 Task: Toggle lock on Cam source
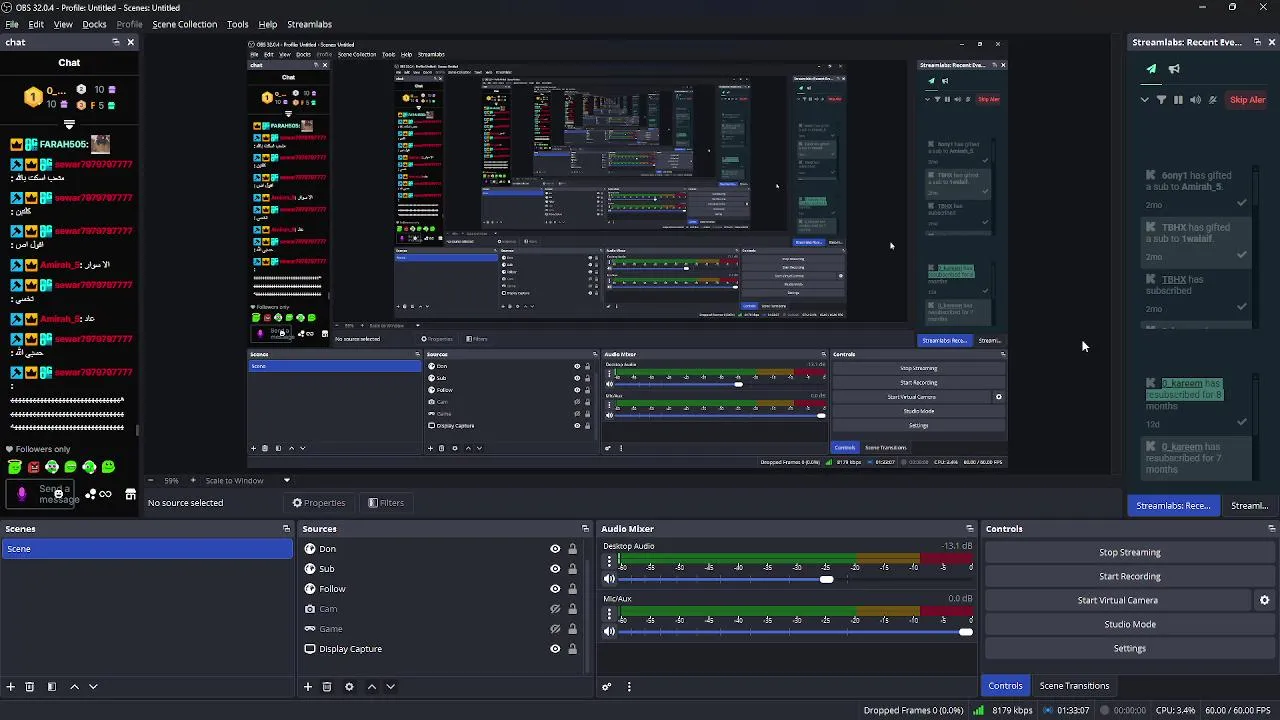click(x=572, y=609)
